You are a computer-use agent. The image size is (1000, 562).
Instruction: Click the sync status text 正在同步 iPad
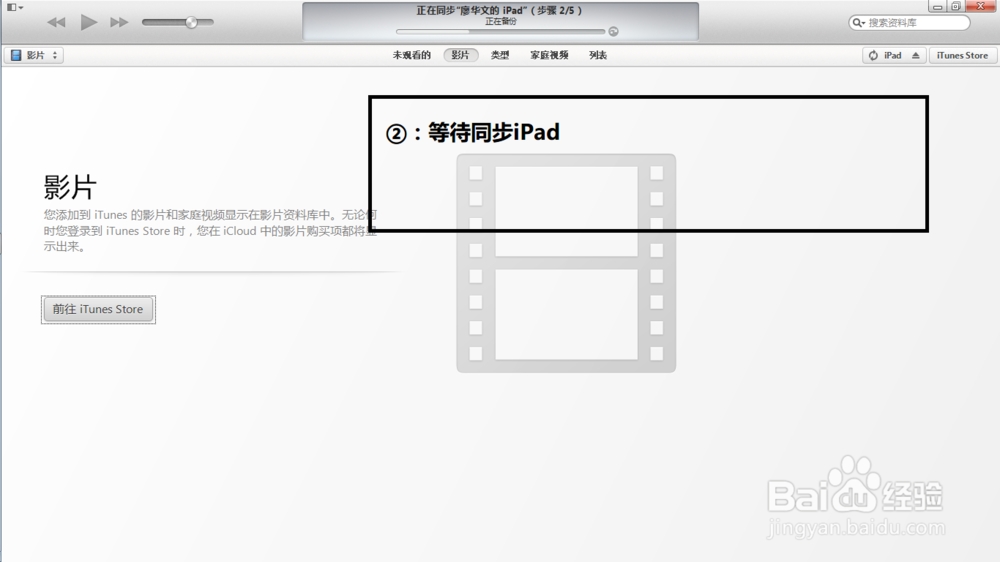(499, 10)
